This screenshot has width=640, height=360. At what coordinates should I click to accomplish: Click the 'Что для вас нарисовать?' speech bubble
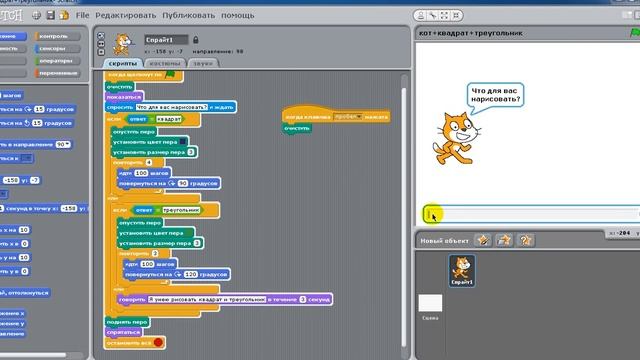point(496,95)
